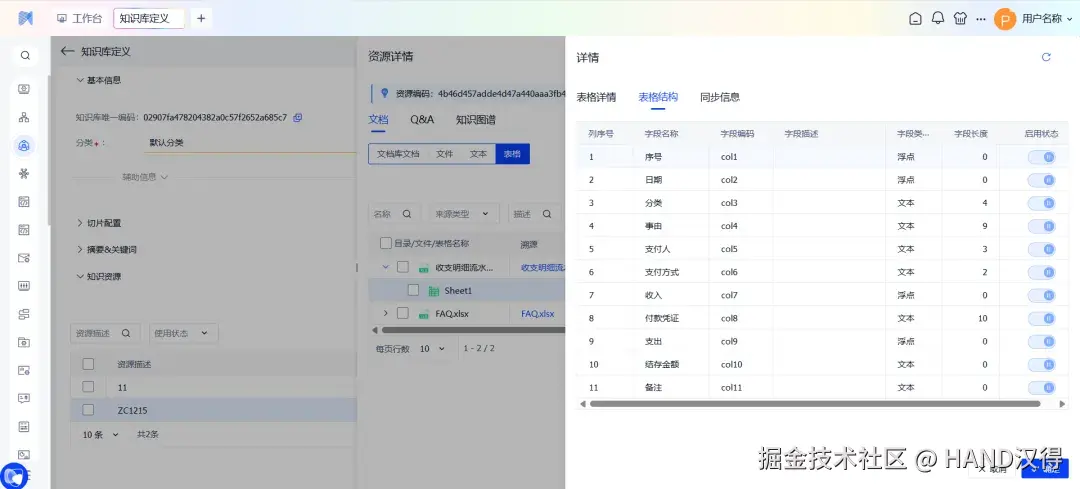Toggle 启用状态 switch for 日期 row
The image size is (1080, 489).
click(x=1041, y=180)
